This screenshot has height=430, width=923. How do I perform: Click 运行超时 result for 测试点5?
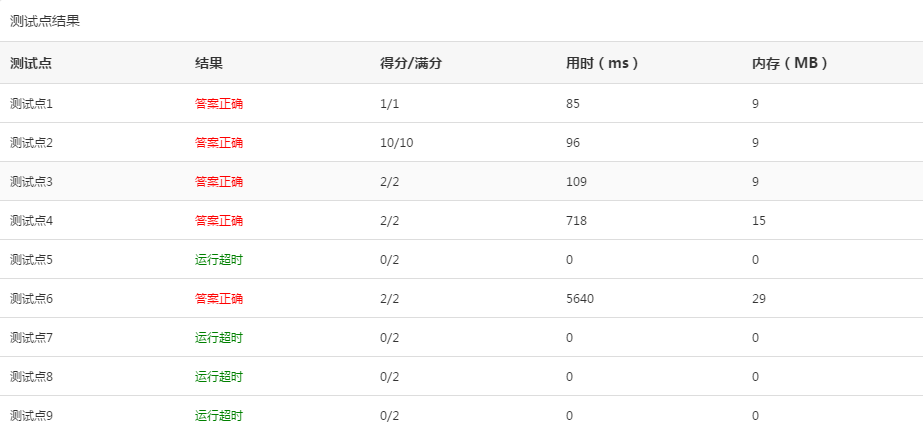(x=219, y=259)
